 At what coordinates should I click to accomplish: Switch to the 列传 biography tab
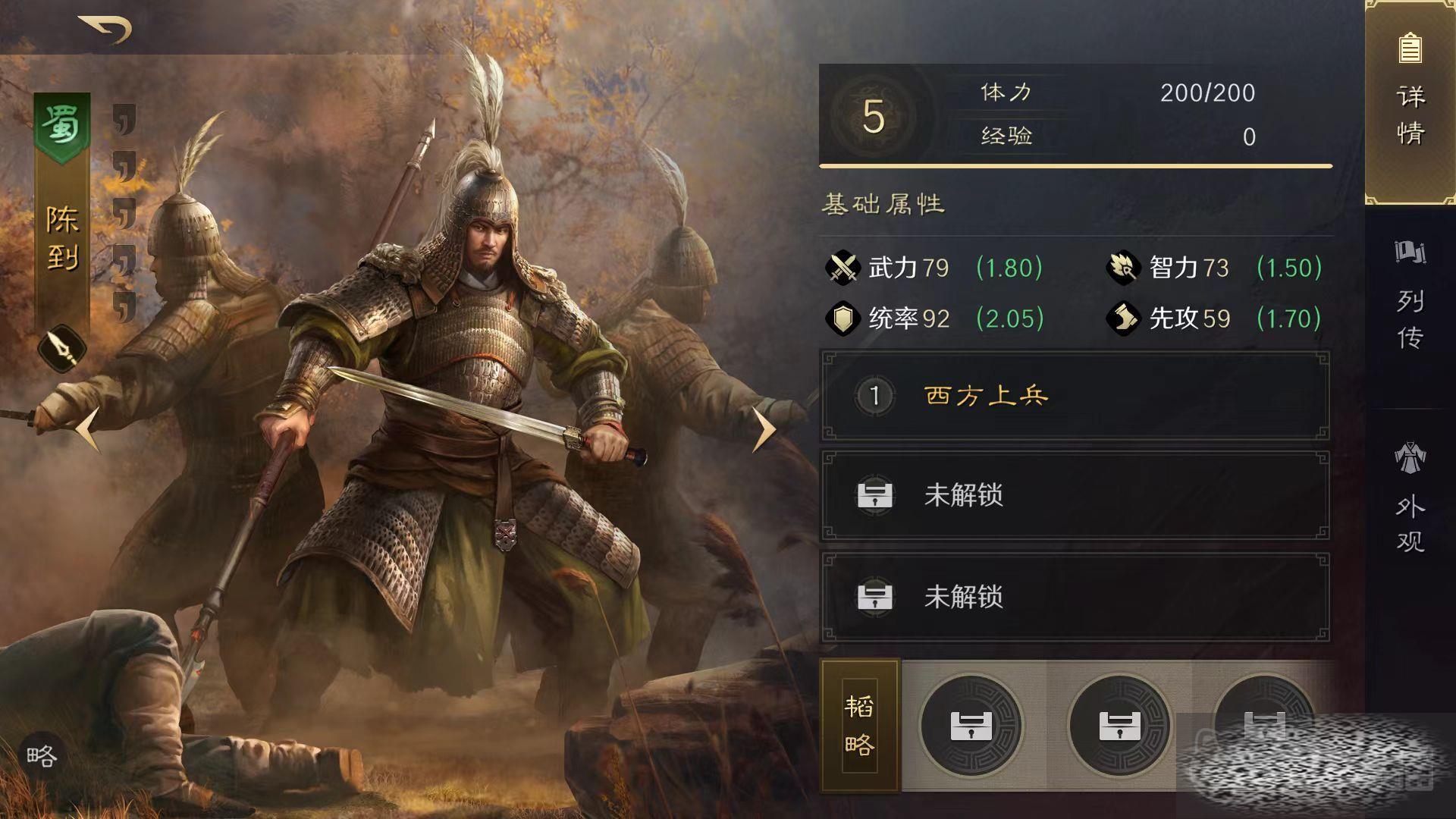[x=1410, y=296]
